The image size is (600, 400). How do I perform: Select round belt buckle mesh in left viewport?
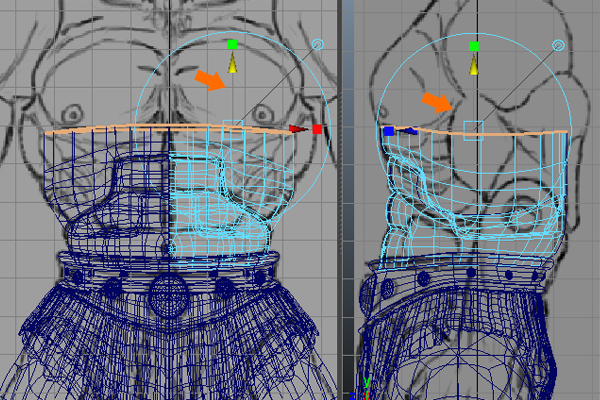pos(168,294)
